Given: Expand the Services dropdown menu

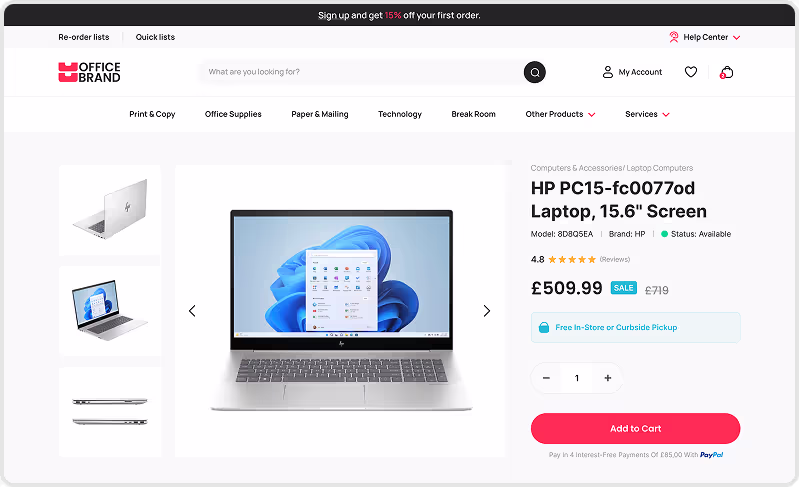Looking at the screenshot, I should point(647,114).
